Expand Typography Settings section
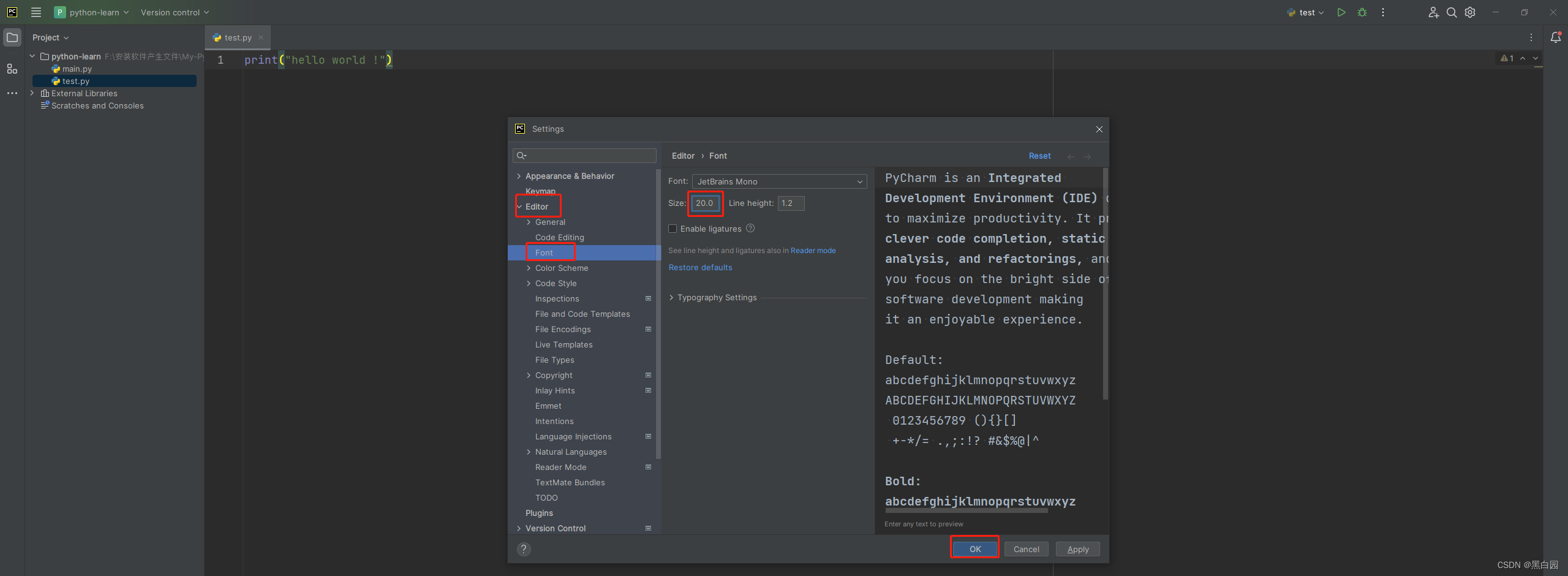 671,298
